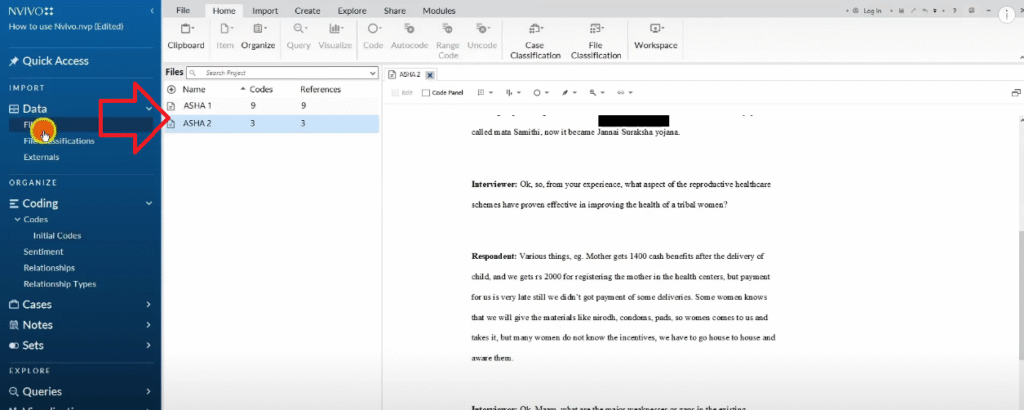Image resolution: width=1024 pixels, height=410 pixels.
Task: Close the ASHA 2 document tab
Action: (430, 75)
